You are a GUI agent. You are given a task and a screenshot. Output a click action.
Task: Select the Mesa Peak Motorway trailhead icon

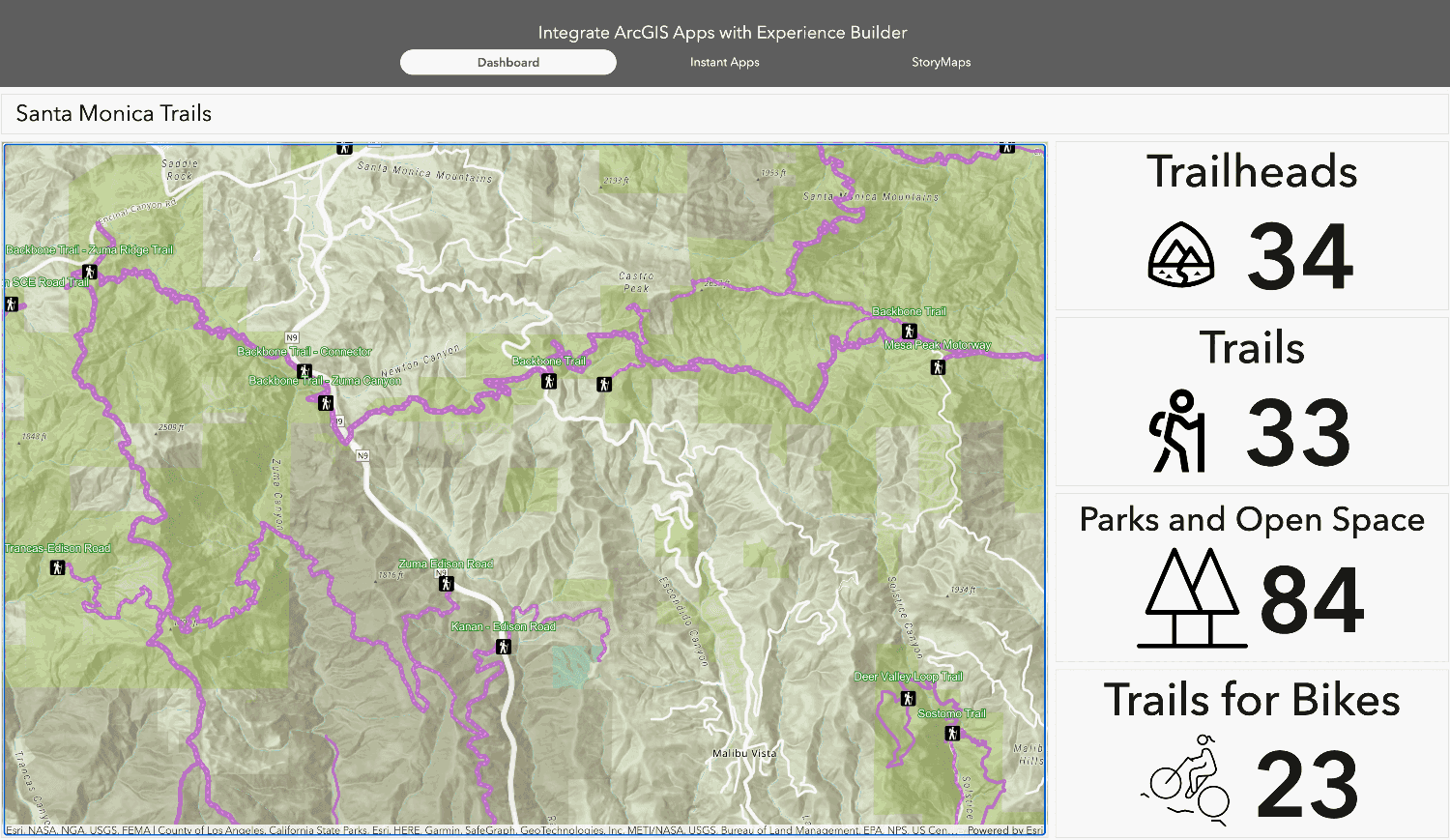pyautogui.click(x=937, y=367)
